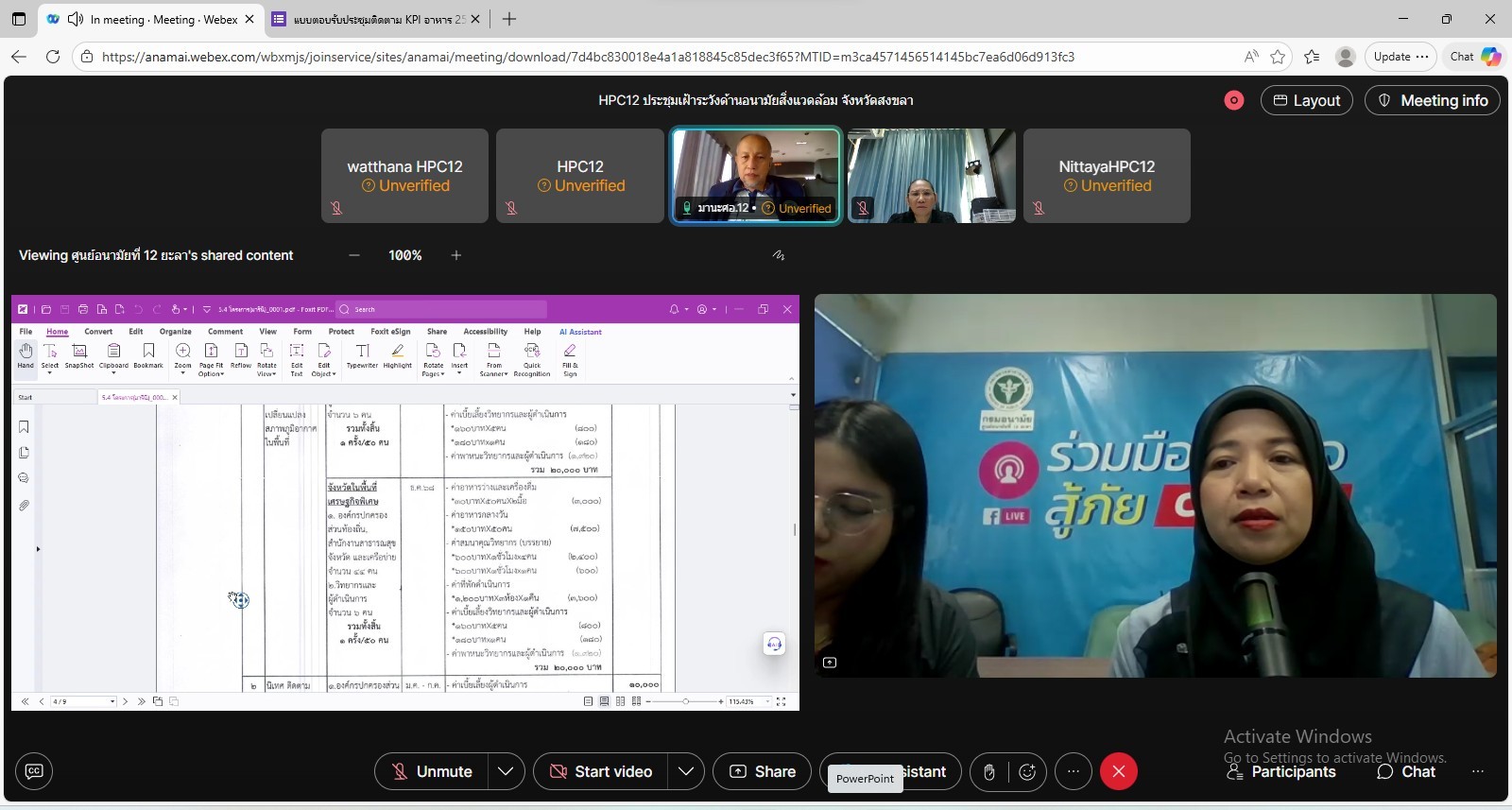Start video camera

(x=601, y=771)
